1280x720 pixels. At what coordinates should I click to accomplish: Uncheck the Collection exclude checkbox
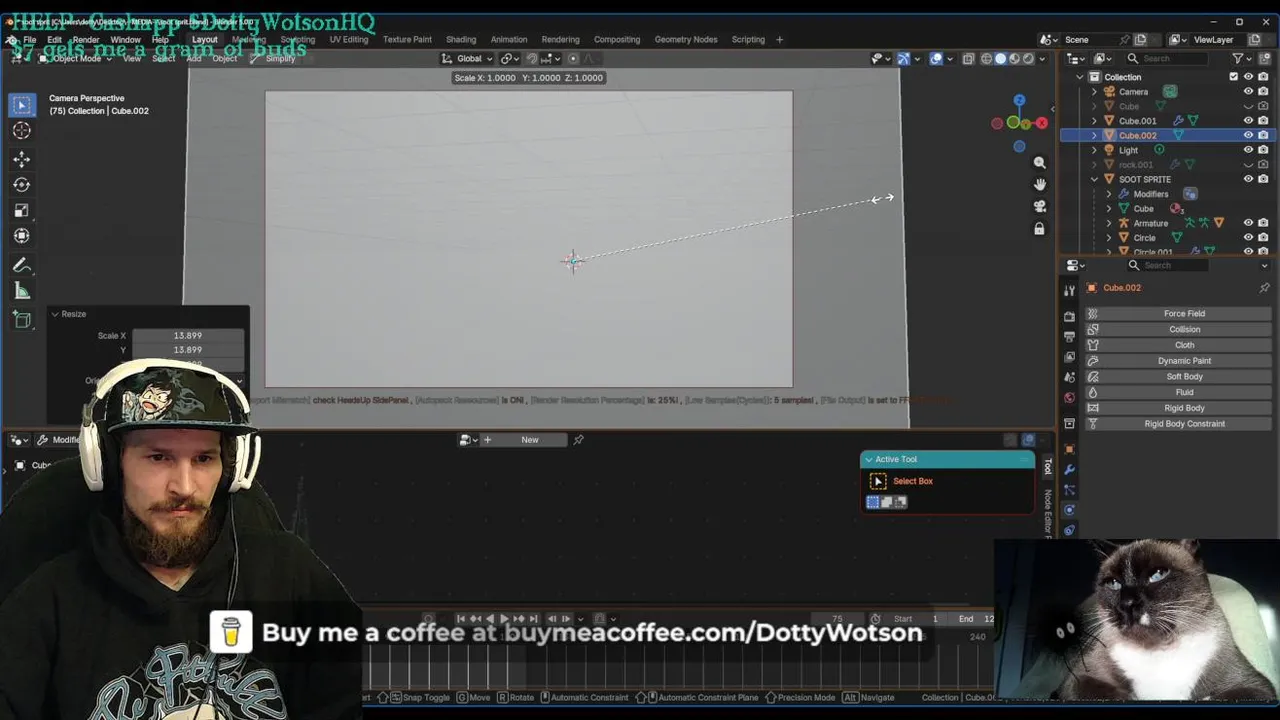(x=1233, y=77)
